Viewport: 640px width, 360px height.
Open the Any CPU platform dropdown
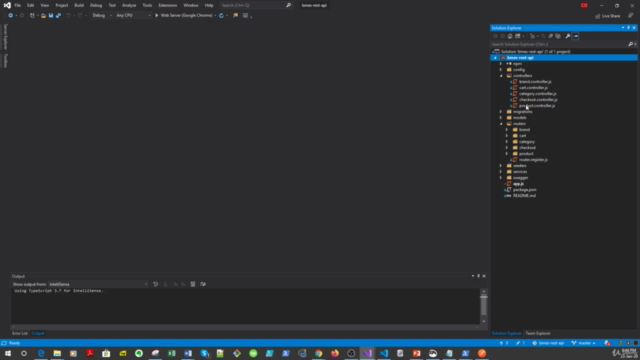133,16
